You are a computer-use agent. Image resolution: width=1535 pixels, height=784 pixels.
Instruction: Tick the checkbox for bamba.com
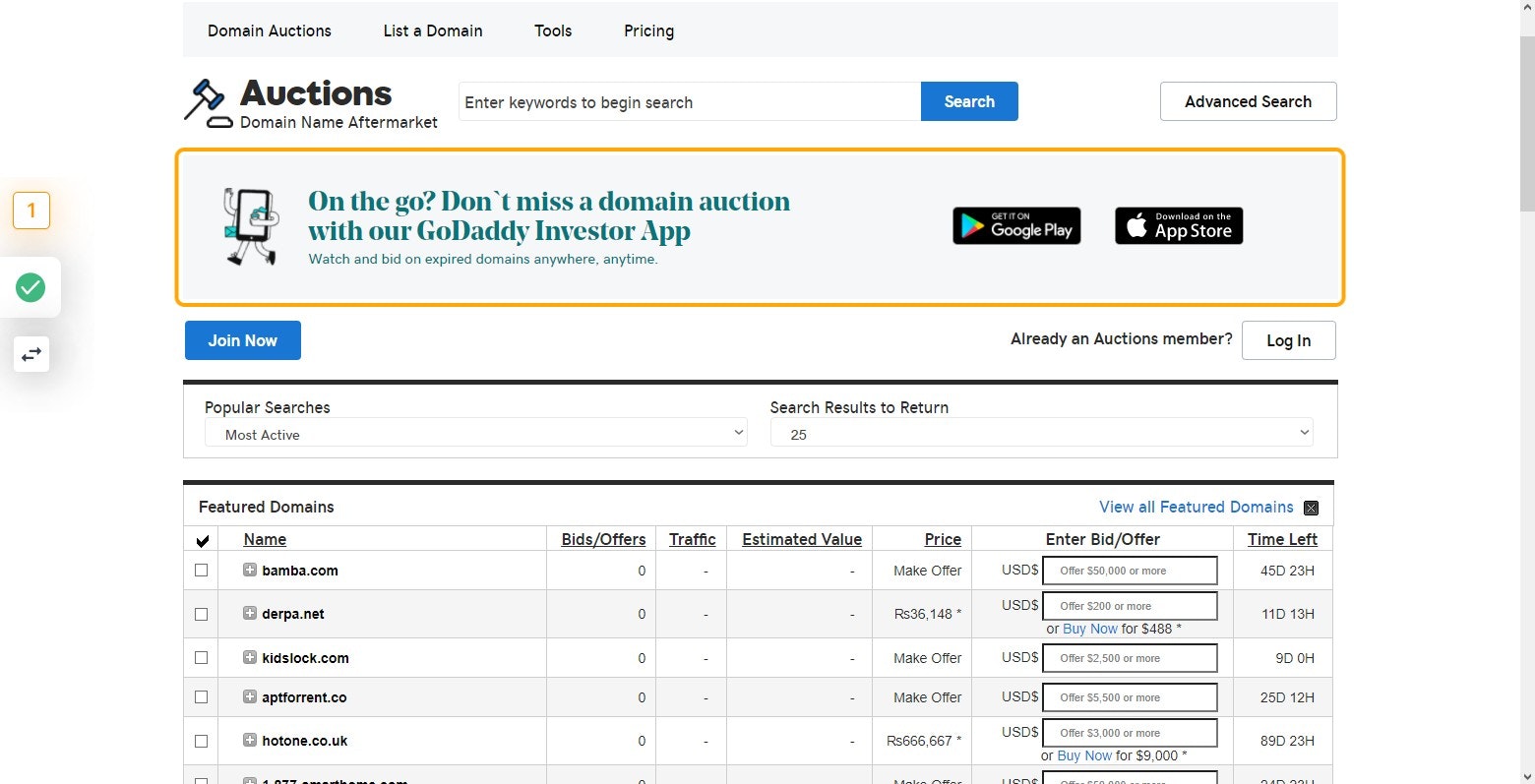(202, 571)
